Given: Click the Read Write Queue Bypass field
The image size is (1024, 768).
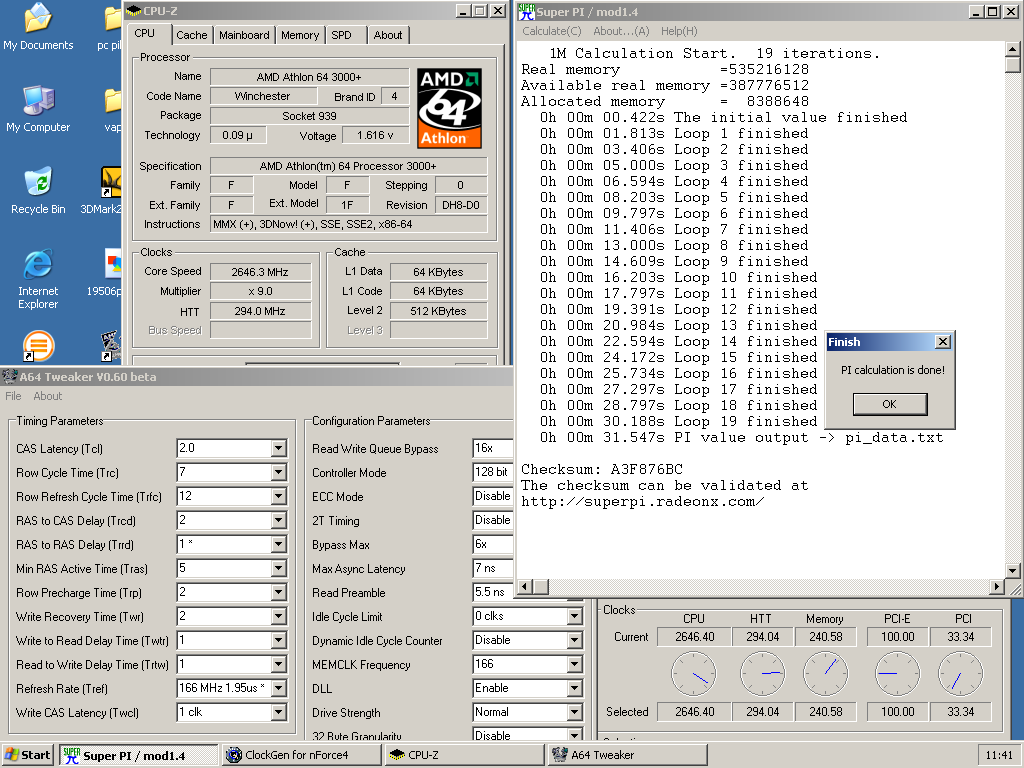Looking at the screenshot, I should pos(492,448).
